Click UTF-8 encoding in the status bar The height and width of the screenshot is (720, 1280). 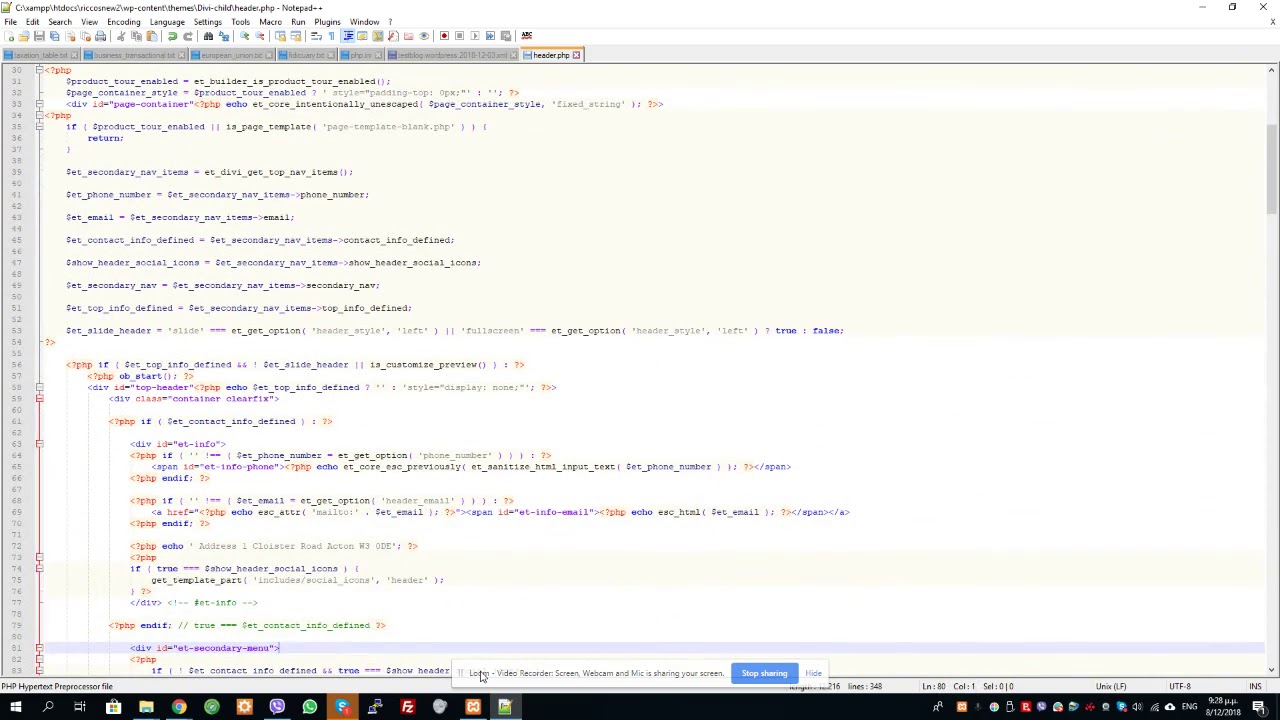click(1180, 686)
